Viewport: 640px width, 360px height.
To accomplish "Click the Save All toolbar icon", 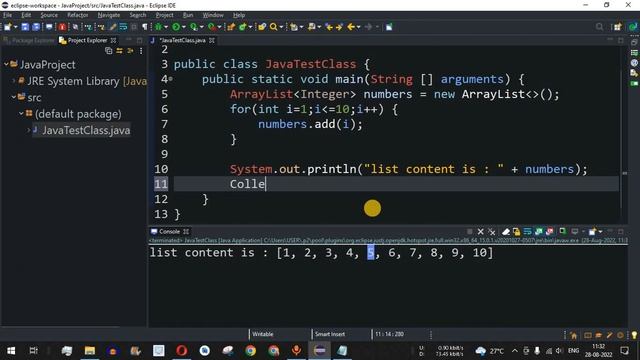I will 36,27.
